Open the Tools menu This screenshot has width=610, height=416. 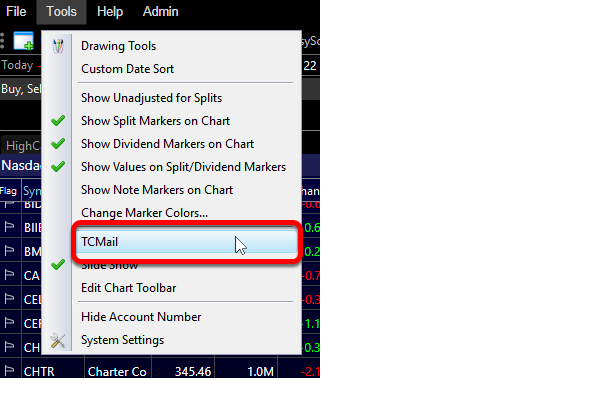pos(61,11)
